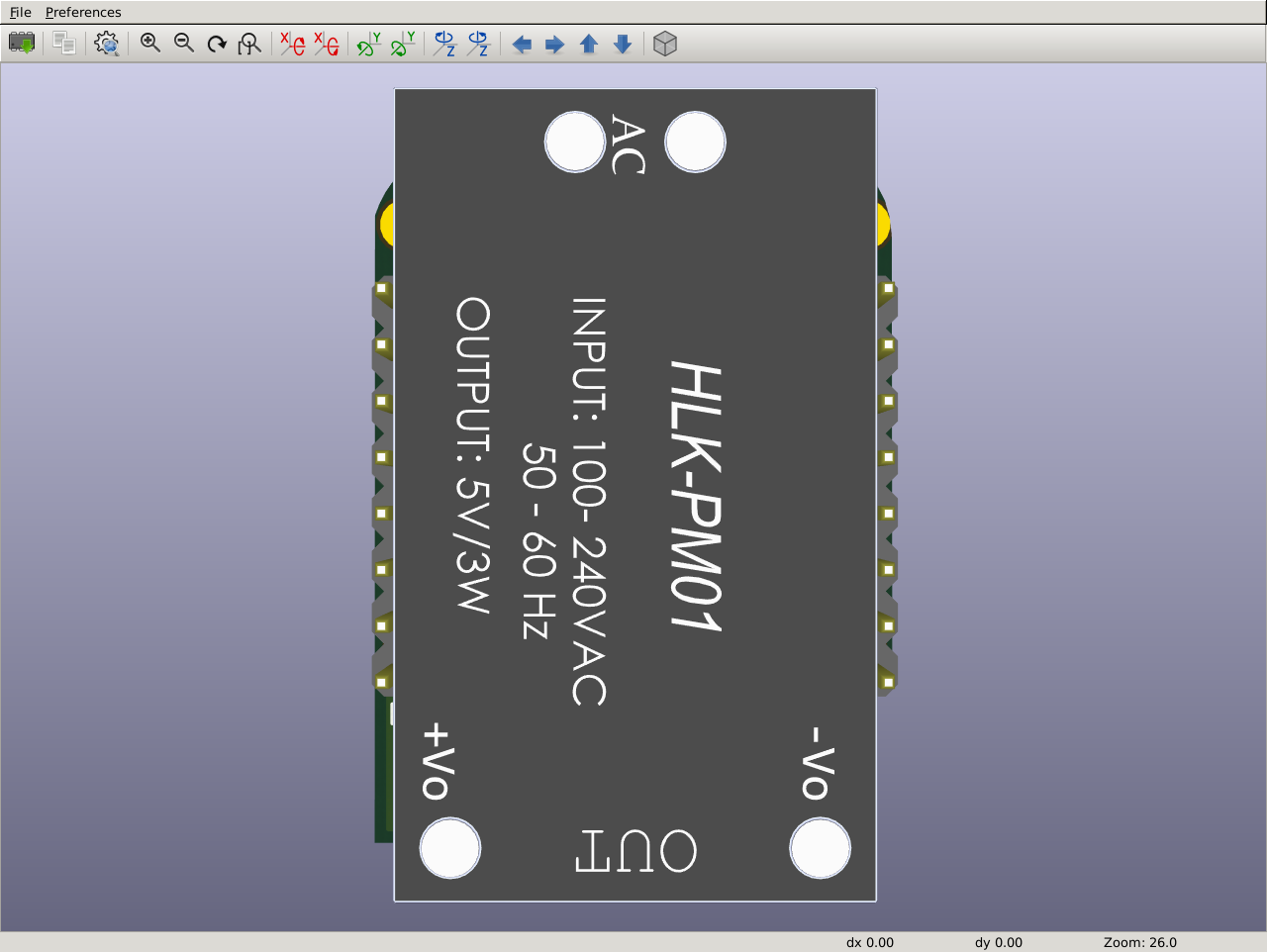Copy 3D image to clipboard
Screen dimensions: 1267x952
click(x=64, y=44)
